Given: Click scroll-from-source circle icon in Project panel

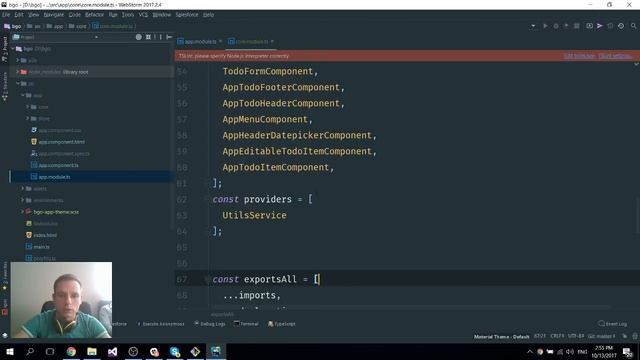Looking at the screenshot, I should click(x=139, y=37).
